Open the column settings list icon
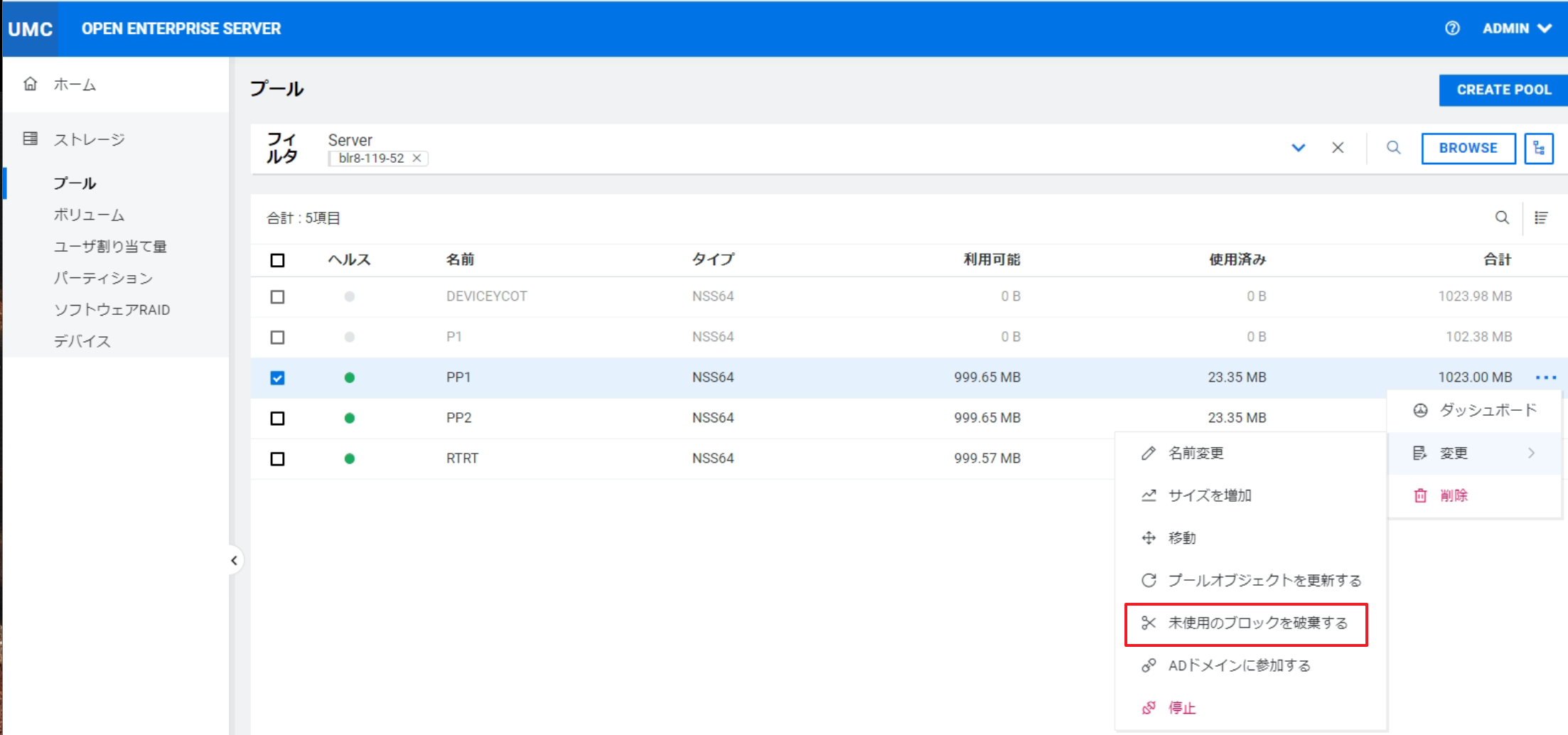 click(1541, 218)
